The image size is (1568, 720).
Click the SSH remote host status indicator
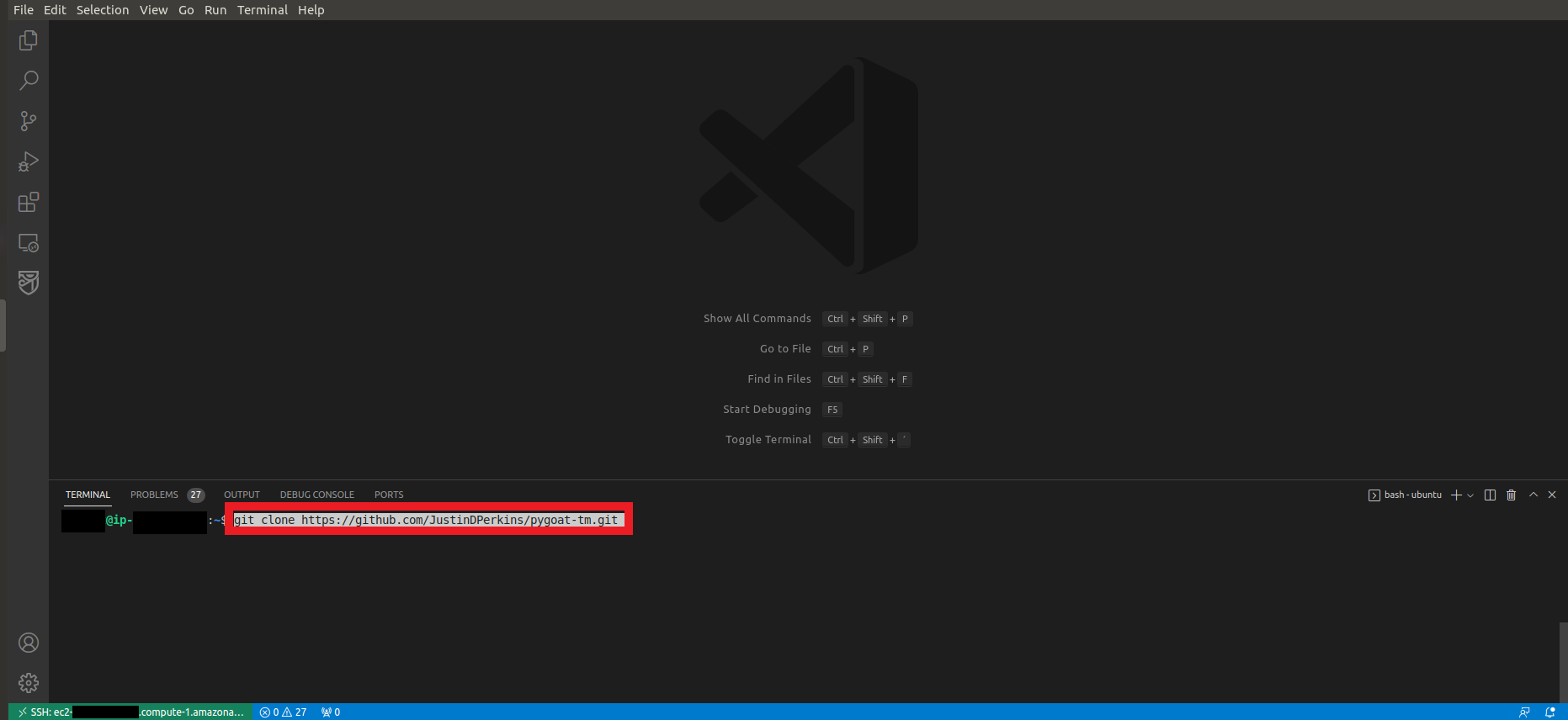(x=130, y=712)
